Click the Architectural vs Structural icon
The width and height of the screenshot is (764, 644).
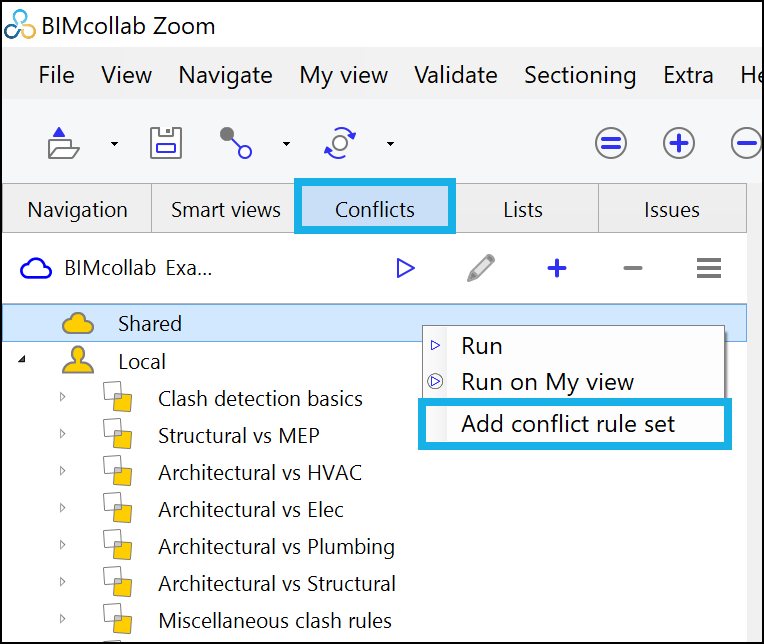pos(117,582)
